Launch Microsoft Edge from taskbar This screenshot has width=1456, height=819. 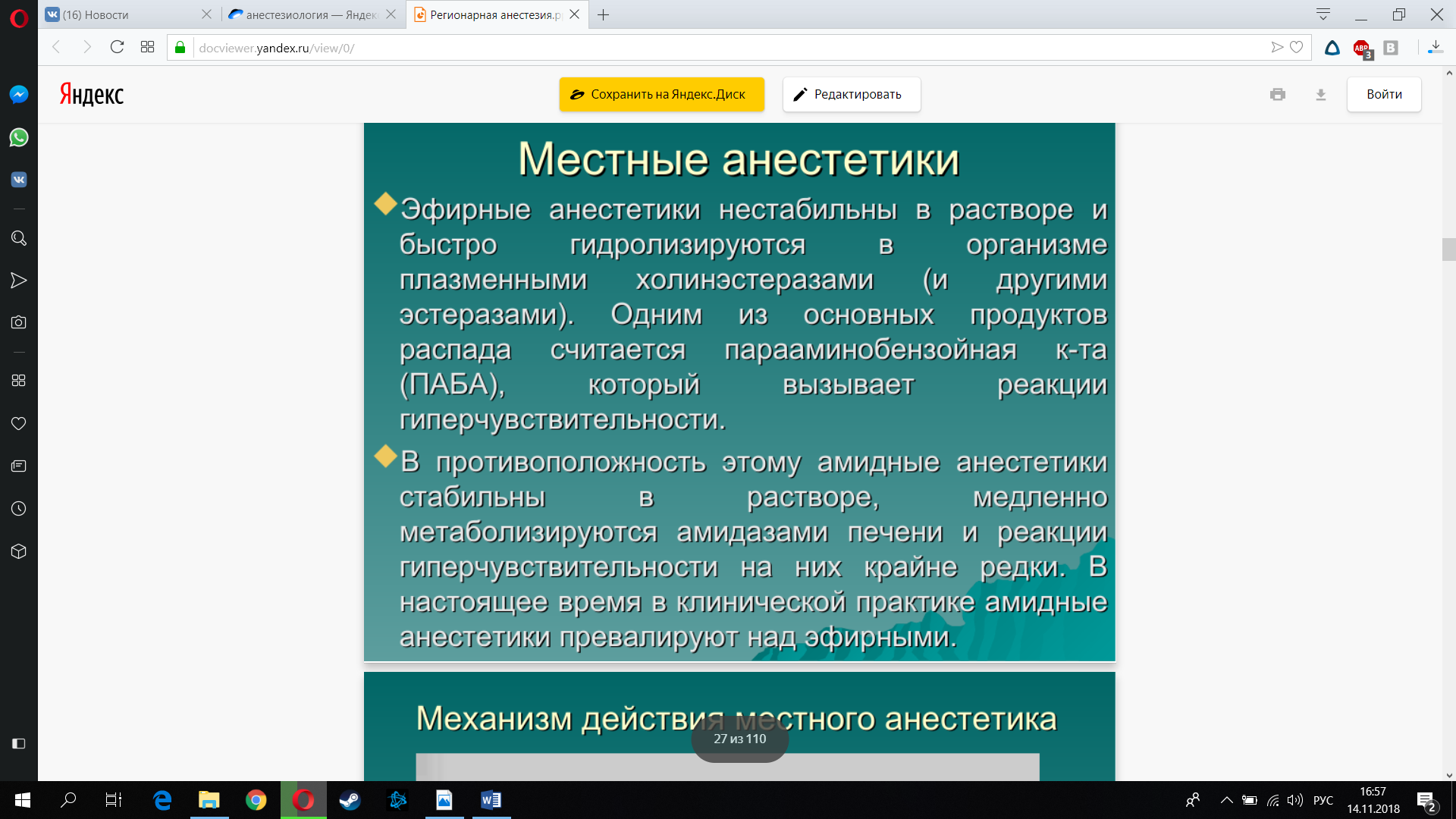pos(162,800)
